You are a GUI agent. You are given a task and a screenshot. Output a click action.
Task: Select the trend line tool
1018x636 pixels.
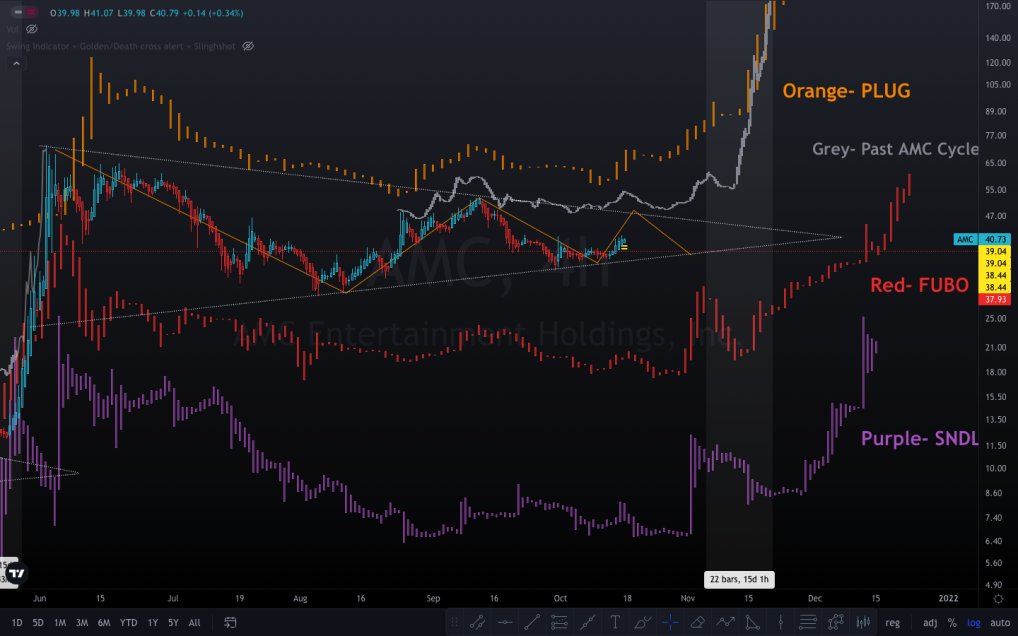click(532, 622)
